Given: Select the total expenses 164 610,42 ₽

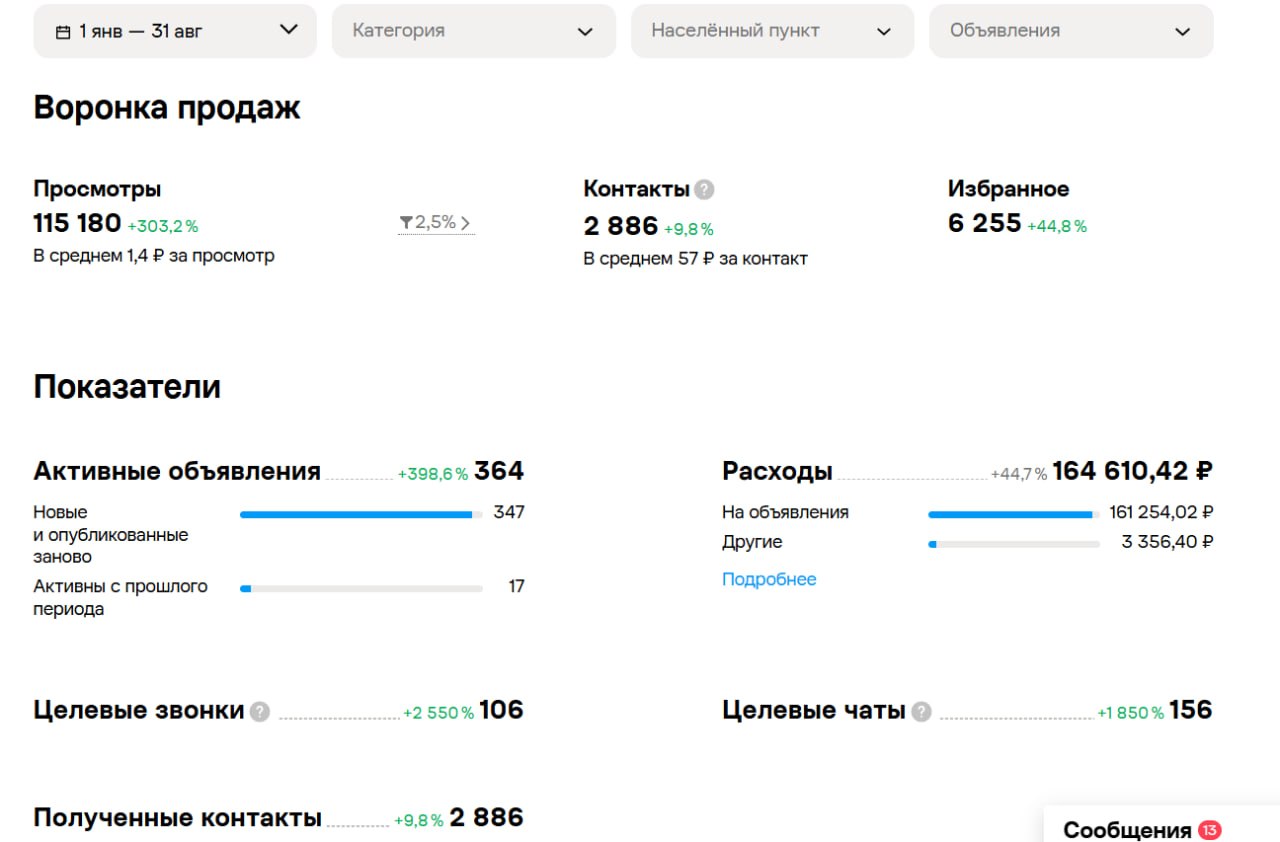Looking at the screenshot, I should click(x=1133, y=471).
